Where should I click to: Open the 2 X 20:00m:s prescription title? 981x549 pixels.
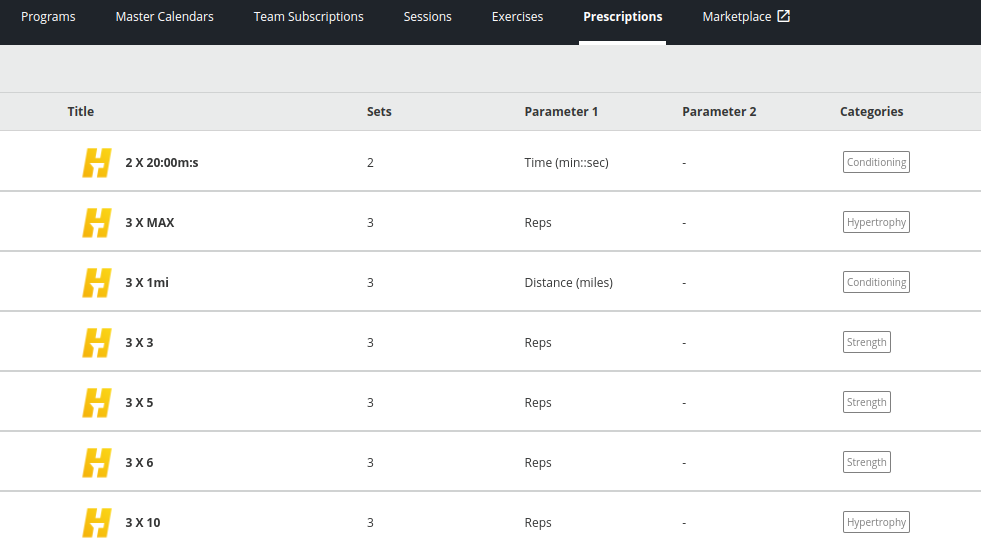coord(162,163)
